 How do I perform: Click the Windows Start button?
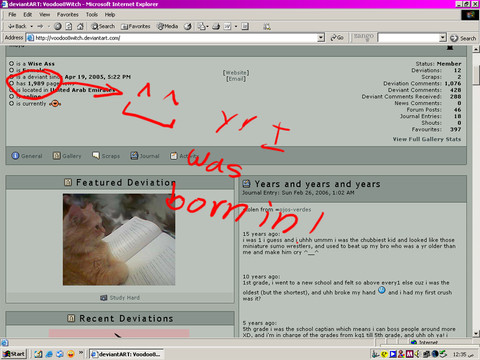14,354
